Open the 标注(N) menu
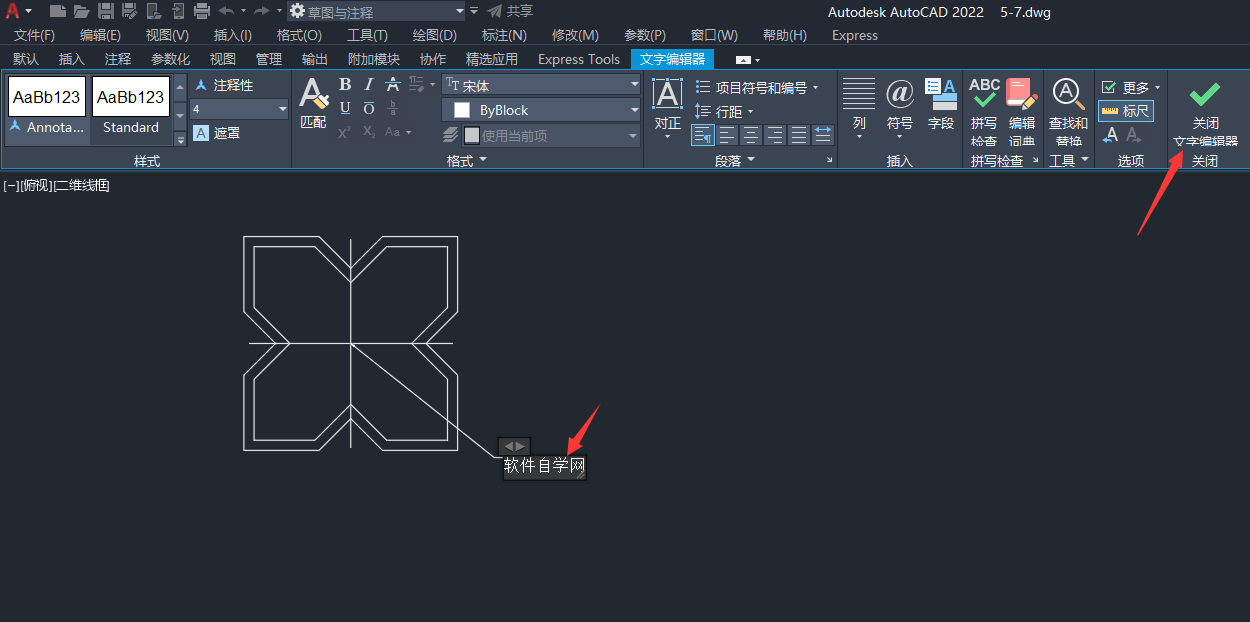 pos(503,35)
